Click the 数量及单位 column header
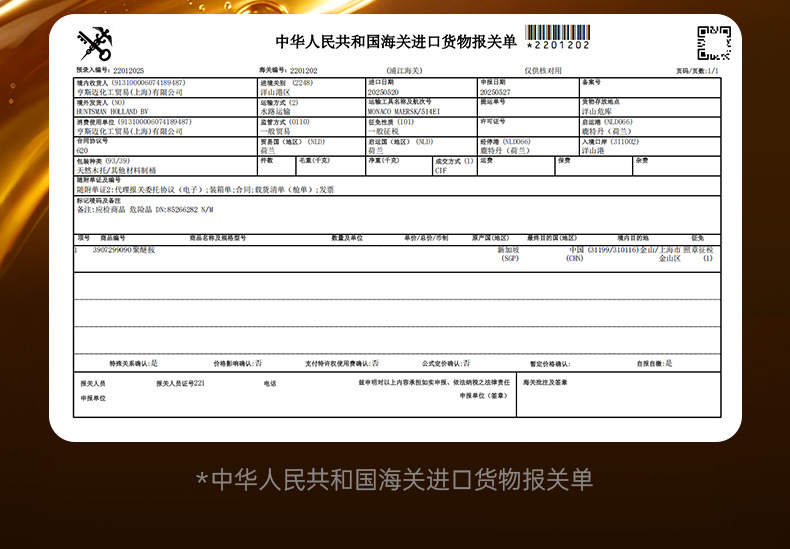Viewport: 790px width, 549px height. 347,238
